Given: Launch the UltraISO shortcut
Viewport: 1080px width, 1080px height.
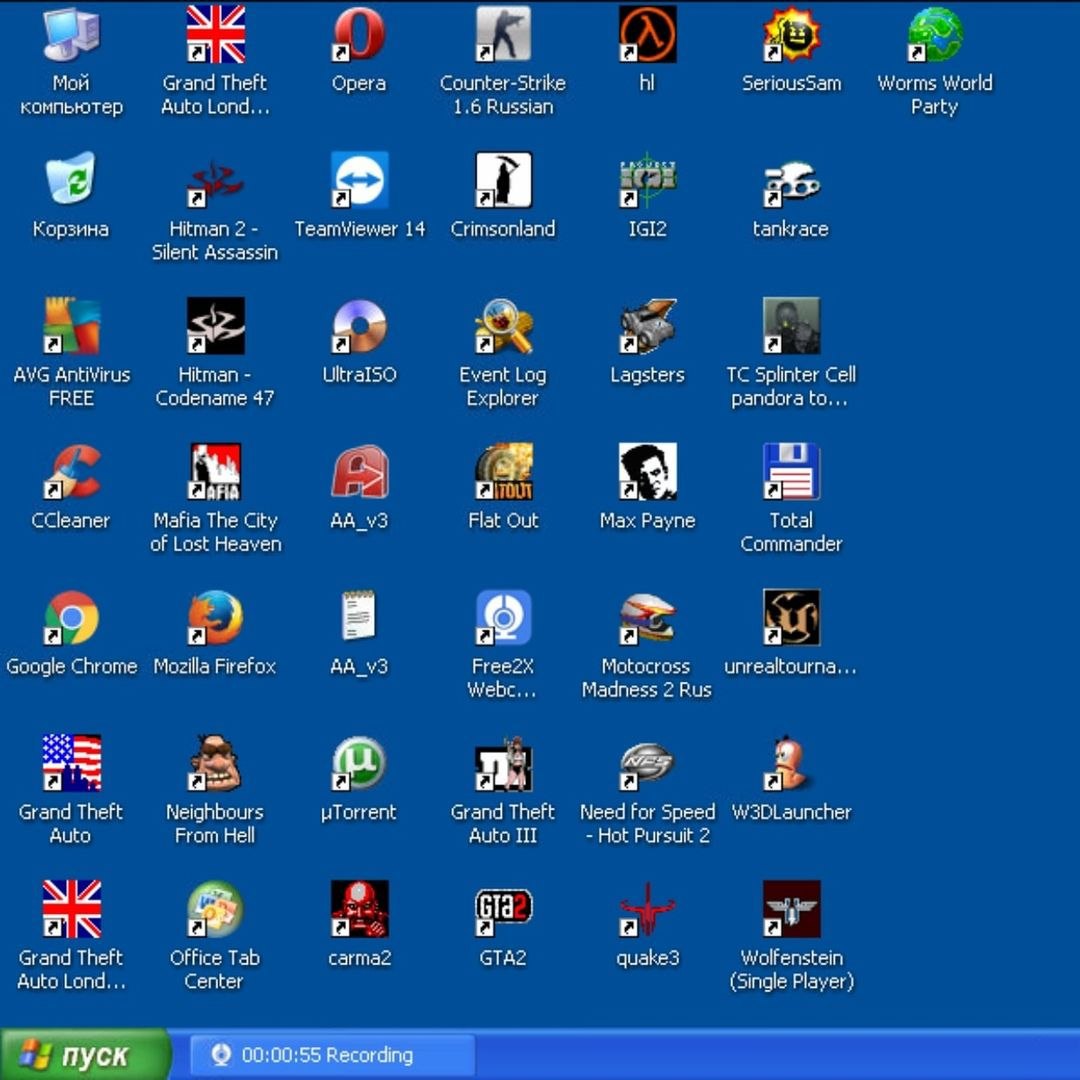Looking at the screenshot, I should point(359,326).
